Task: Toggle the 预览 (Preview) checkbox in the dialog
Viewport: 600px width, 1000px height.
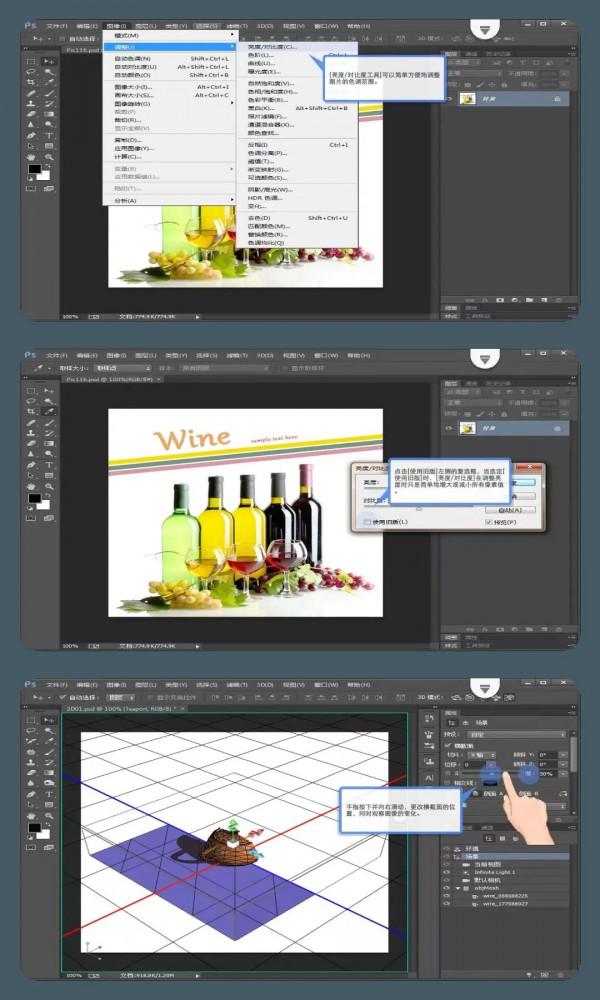Action: (x=489, y=522)
